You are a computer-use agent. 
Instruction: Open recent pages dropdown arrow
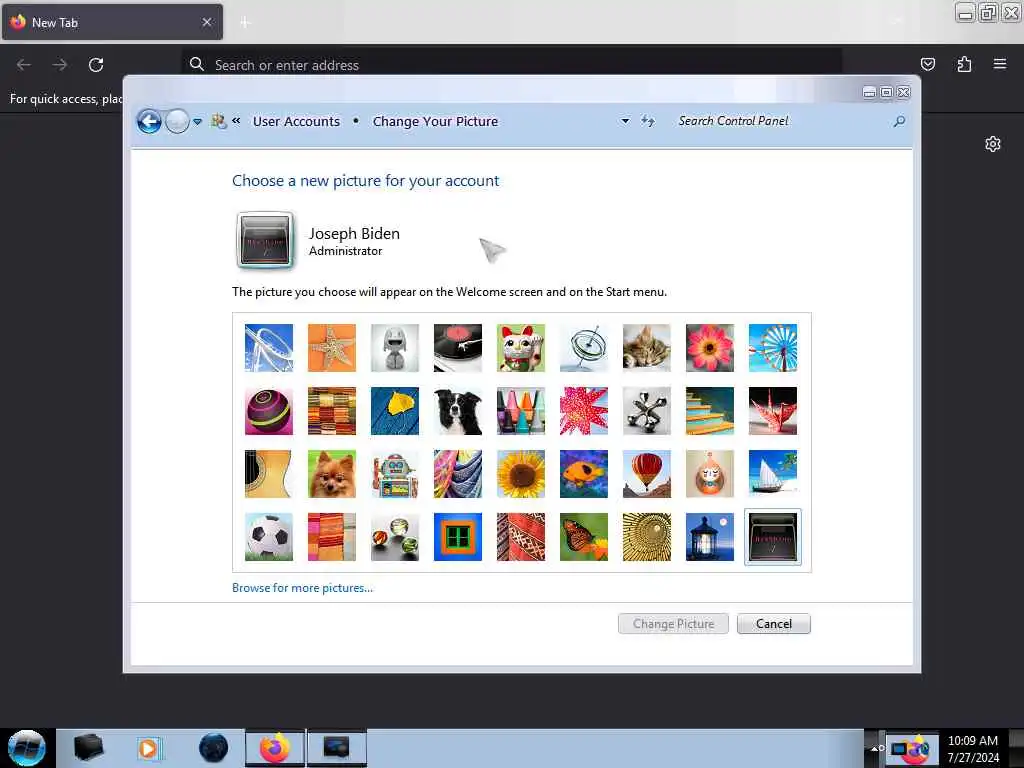pos(197,122)
